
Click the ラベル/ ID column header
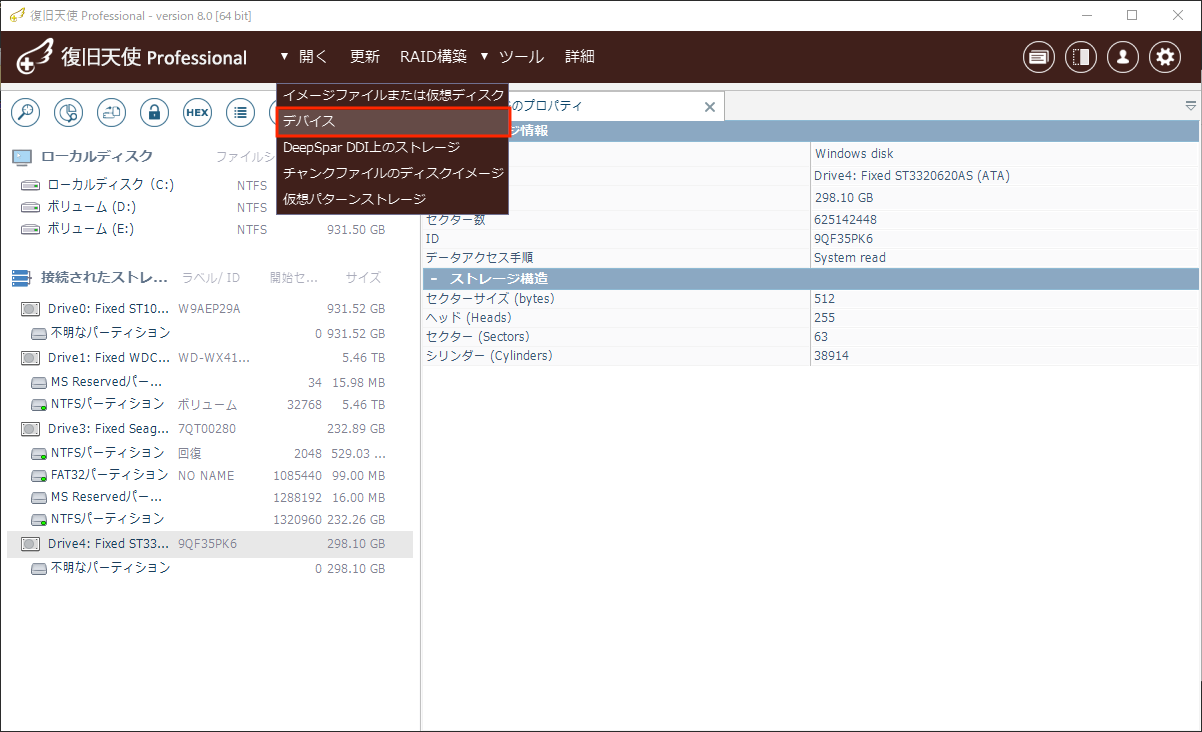tap(211, 278)
